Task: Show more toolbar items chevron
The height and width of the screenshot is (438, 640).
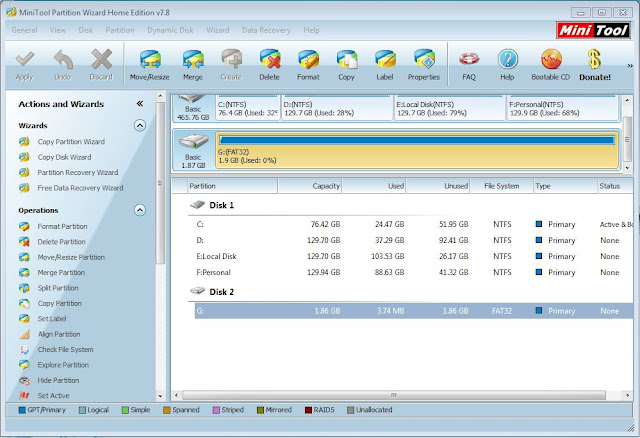Action: (x=630, y=66)
